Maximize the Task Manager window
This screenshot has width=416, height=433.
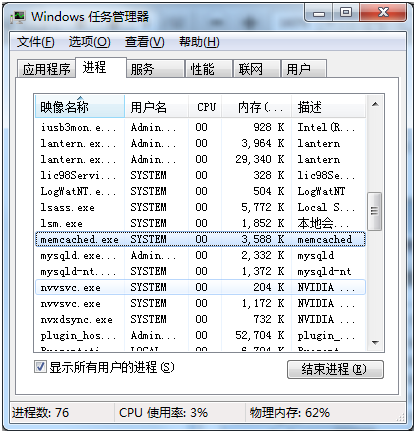(x=346, y=14)
